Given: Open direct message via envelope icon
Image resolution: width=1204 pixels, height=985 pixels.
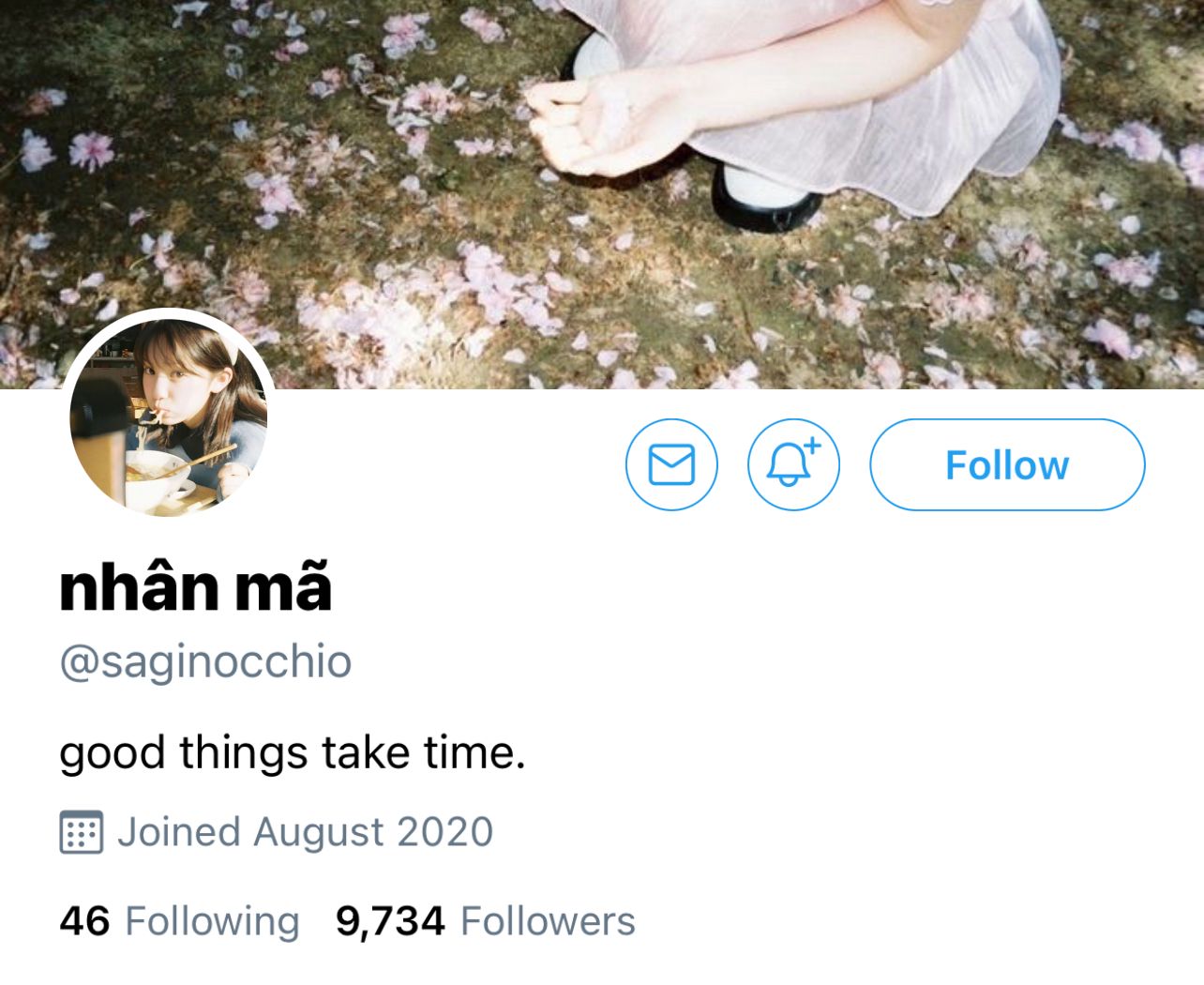Looking at the screenshot, I should pos(671,464).
